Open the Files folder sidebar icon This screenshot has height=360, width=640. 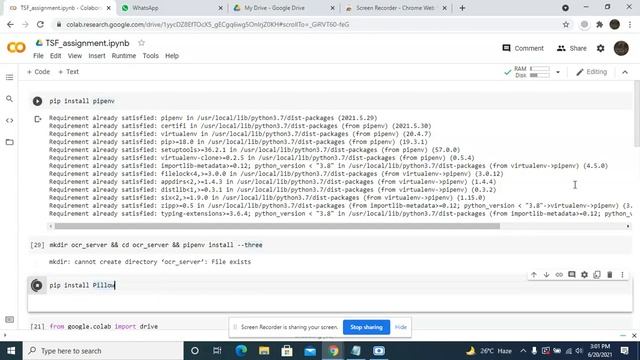click(9, 142)
